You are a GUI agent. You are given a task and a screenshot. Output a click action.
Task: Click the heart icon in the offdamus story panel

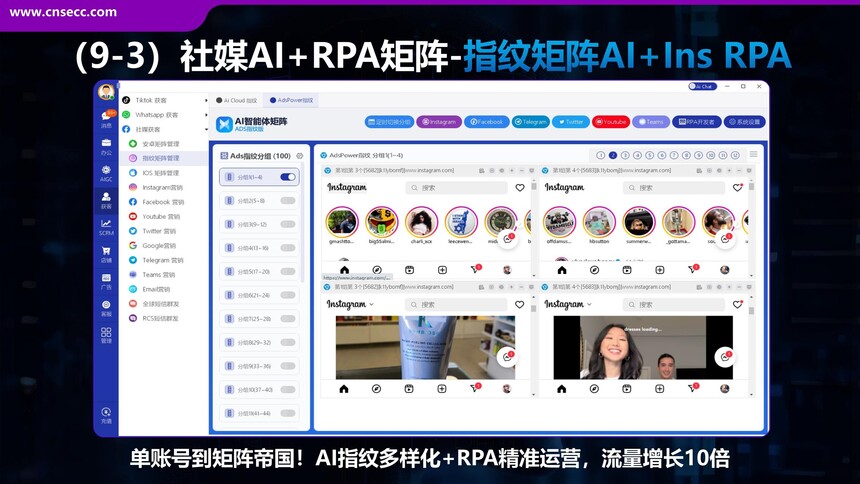click(x=737, y=188)
